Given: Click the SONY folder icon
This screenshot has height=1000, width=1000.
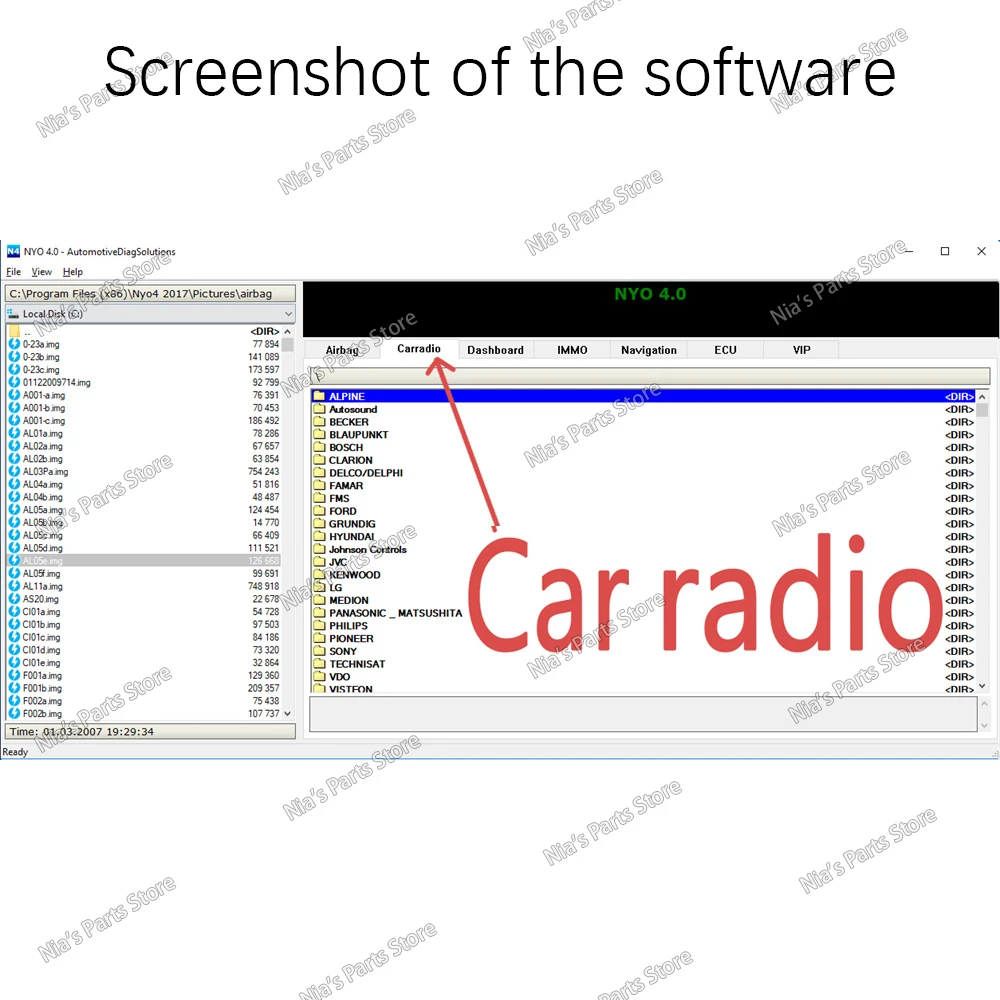Looking at the screenshot, I should point(320,651).
